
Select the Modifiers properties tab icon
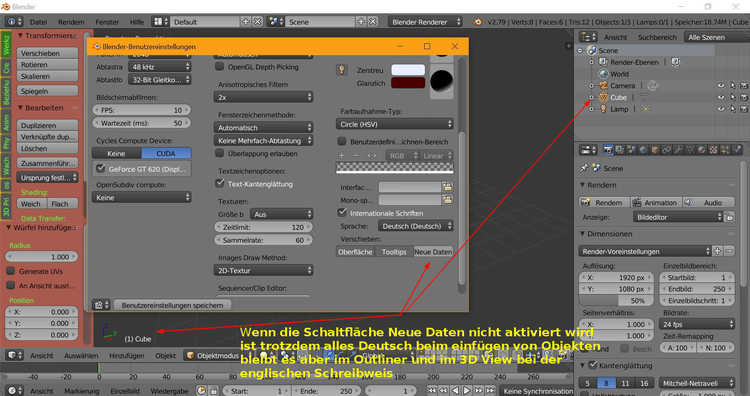[678, 150]
